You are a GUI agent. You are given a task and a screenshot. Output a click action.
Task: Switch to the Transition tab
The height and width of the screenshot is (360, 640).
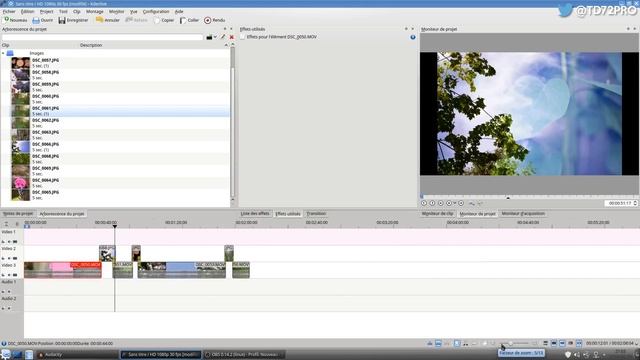coord(316,213)
